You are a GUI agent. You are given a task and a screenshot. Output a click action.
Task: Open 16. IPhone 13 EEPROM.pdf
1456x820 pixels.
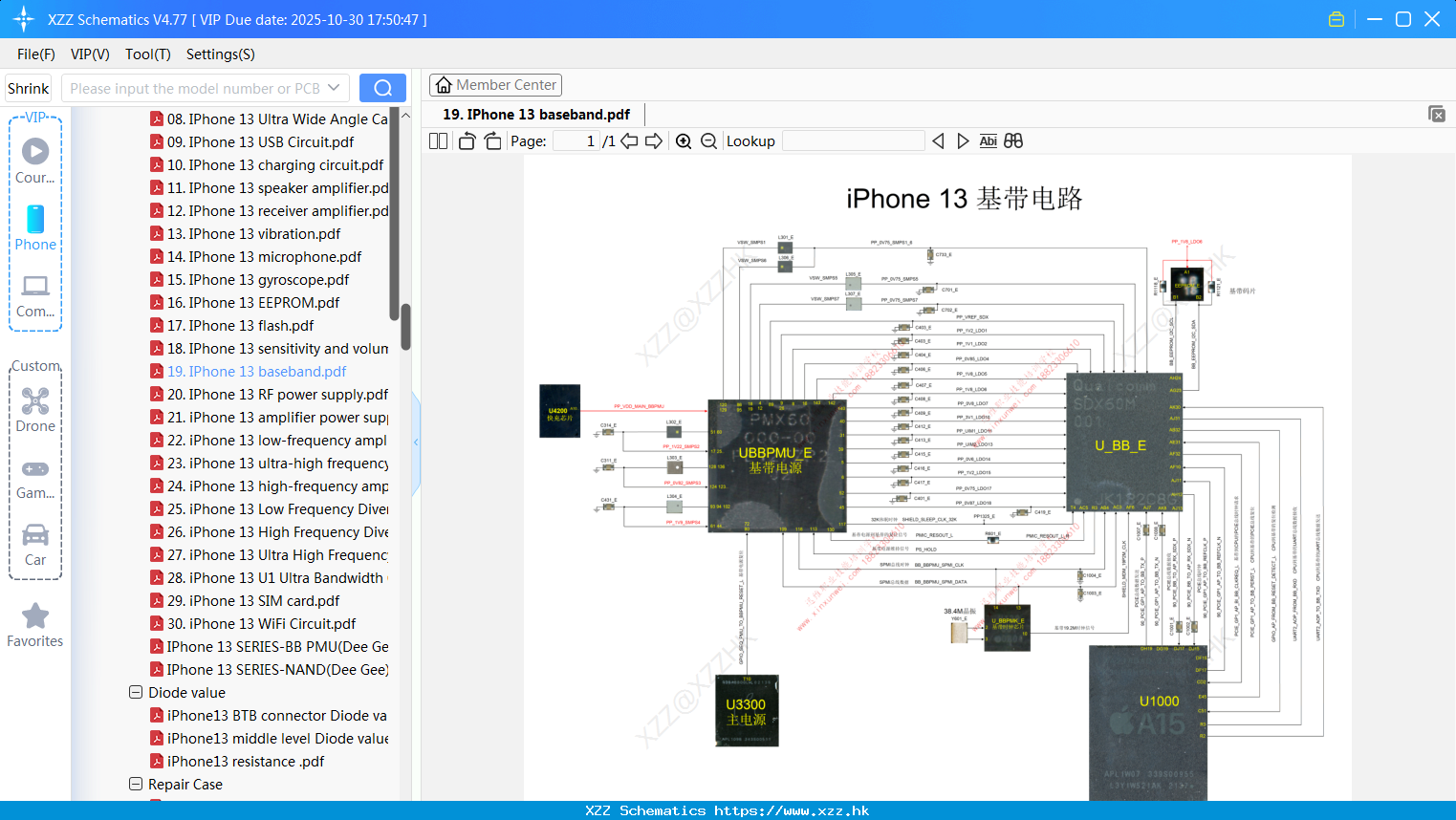pos(245,303)
